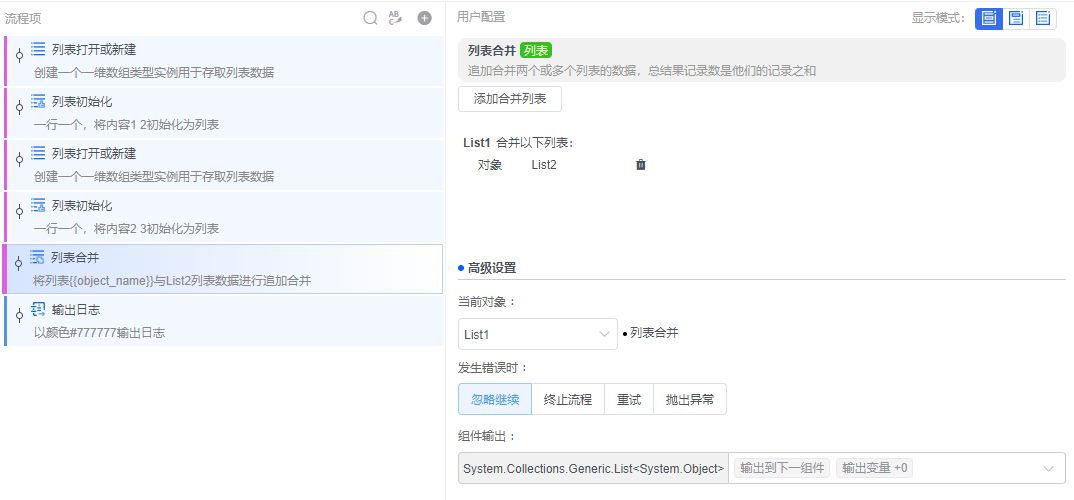Expand the 组件输出 dropdown arrow
The image size is (1074, 500).
[1048, 468]
